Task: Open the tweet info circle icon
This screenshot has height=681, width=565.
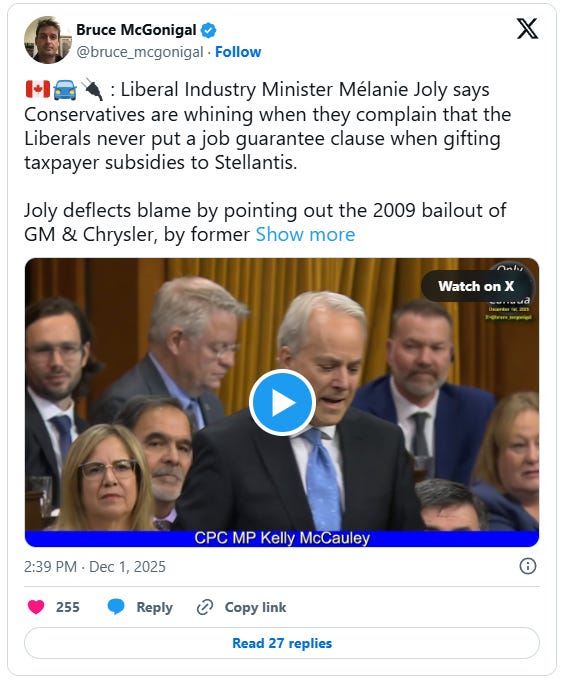Action: click(x=528, y=566)
